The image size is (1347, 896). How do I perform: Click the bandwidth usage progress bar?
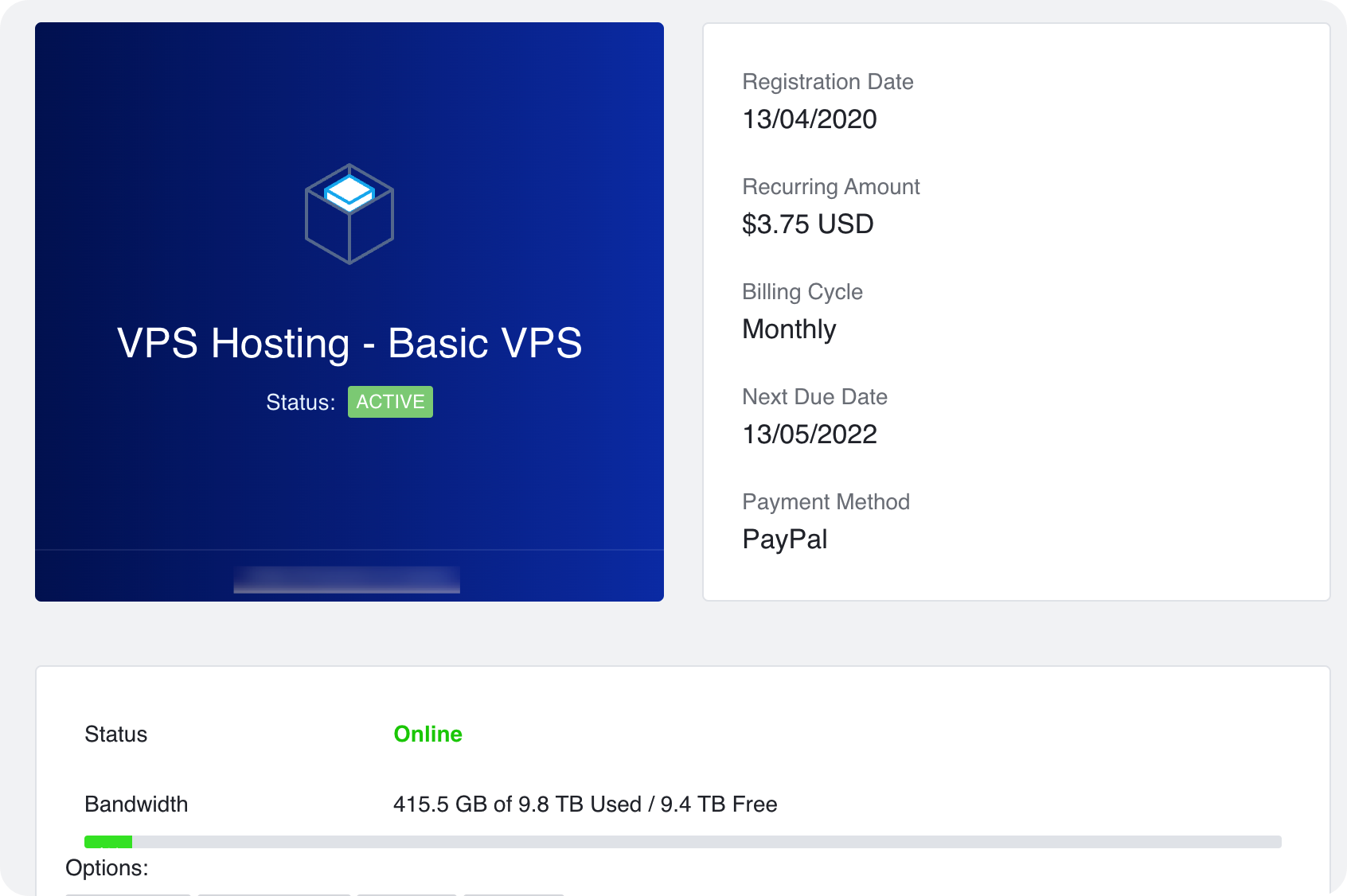coord(683,842)
